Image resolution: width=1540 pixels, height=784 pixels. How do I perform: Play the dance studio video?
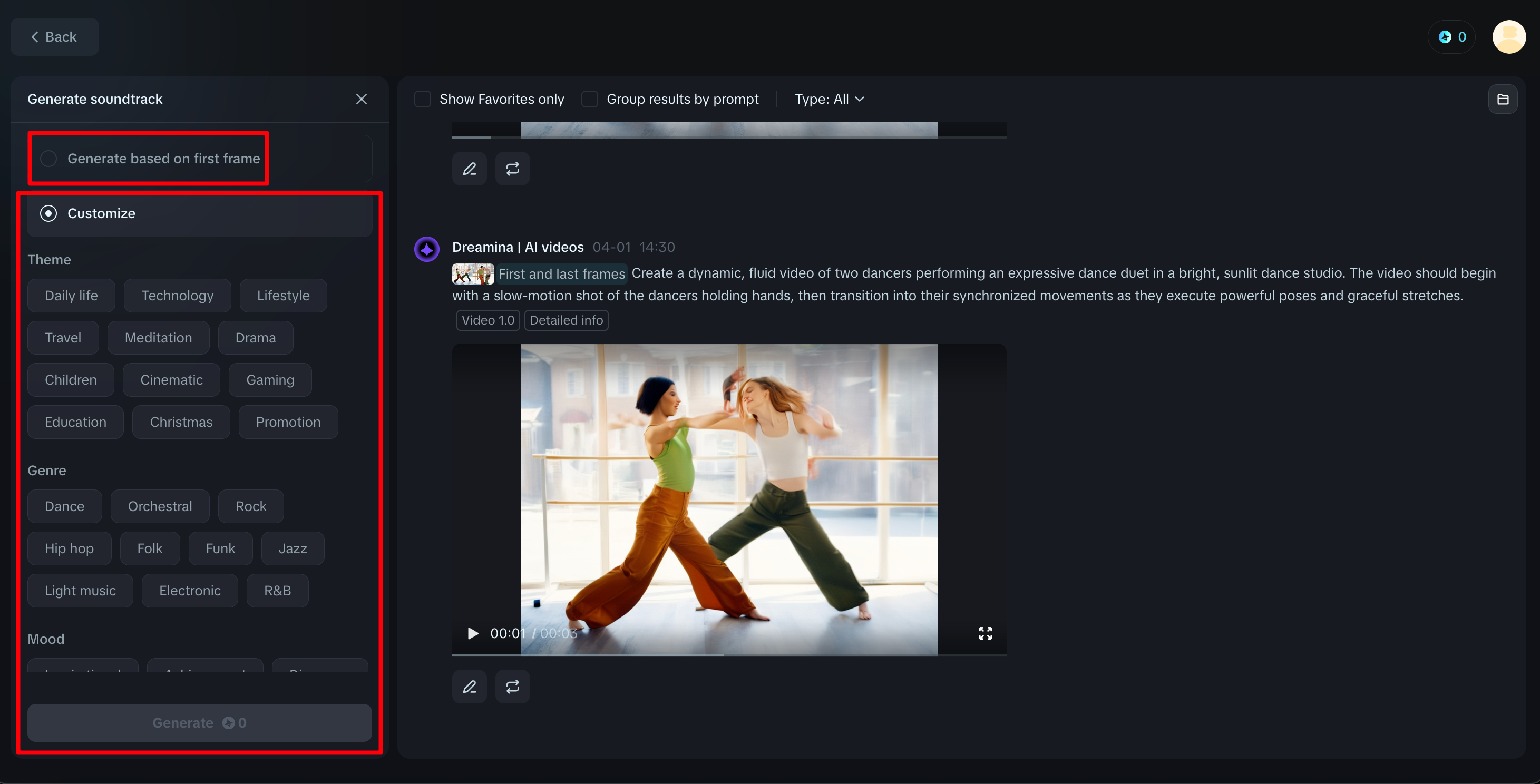click(472, 633)
